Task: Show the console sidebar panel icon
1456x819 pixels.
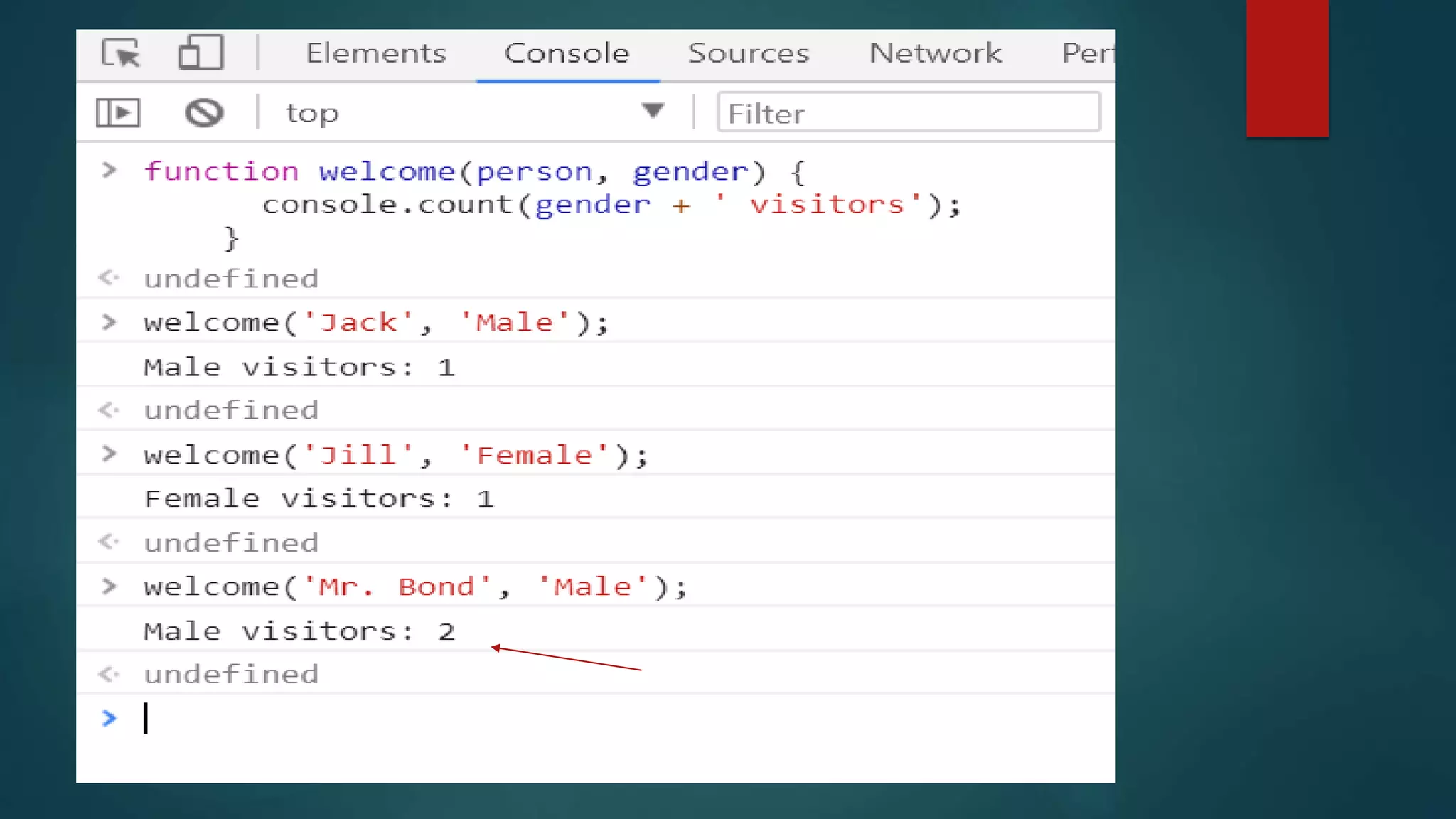Action: 118,113
